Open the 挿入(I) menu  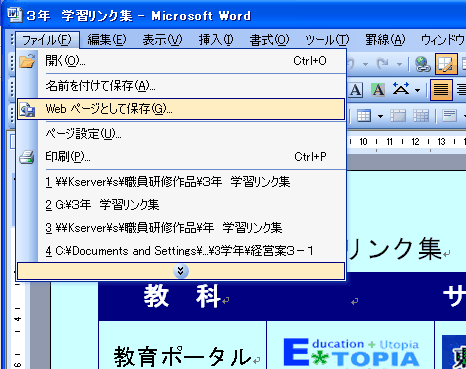coord(216,40)
